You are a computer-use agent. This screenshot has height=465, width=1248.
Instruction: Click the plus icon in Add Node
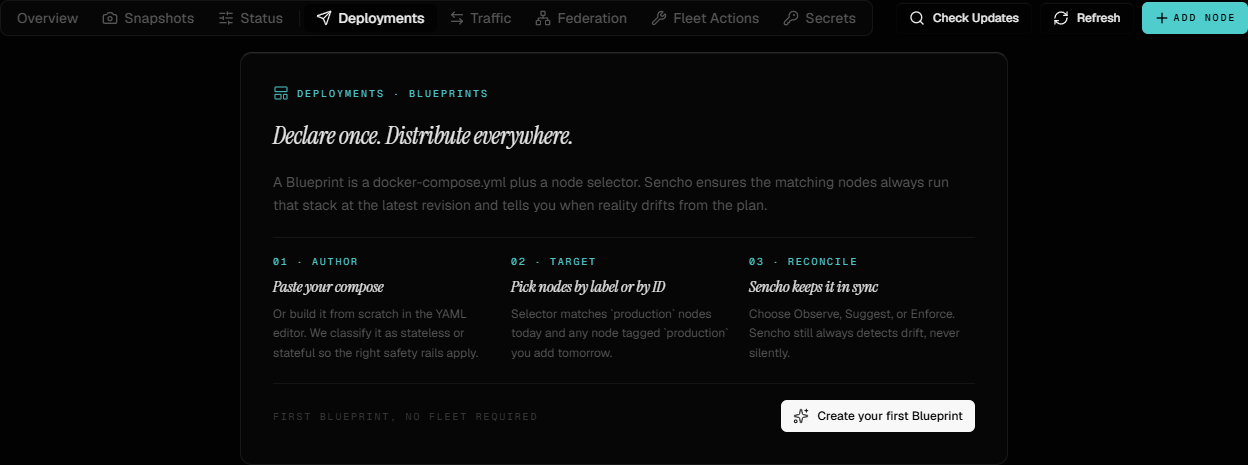pyautogui.click(x=1162, y=18)
